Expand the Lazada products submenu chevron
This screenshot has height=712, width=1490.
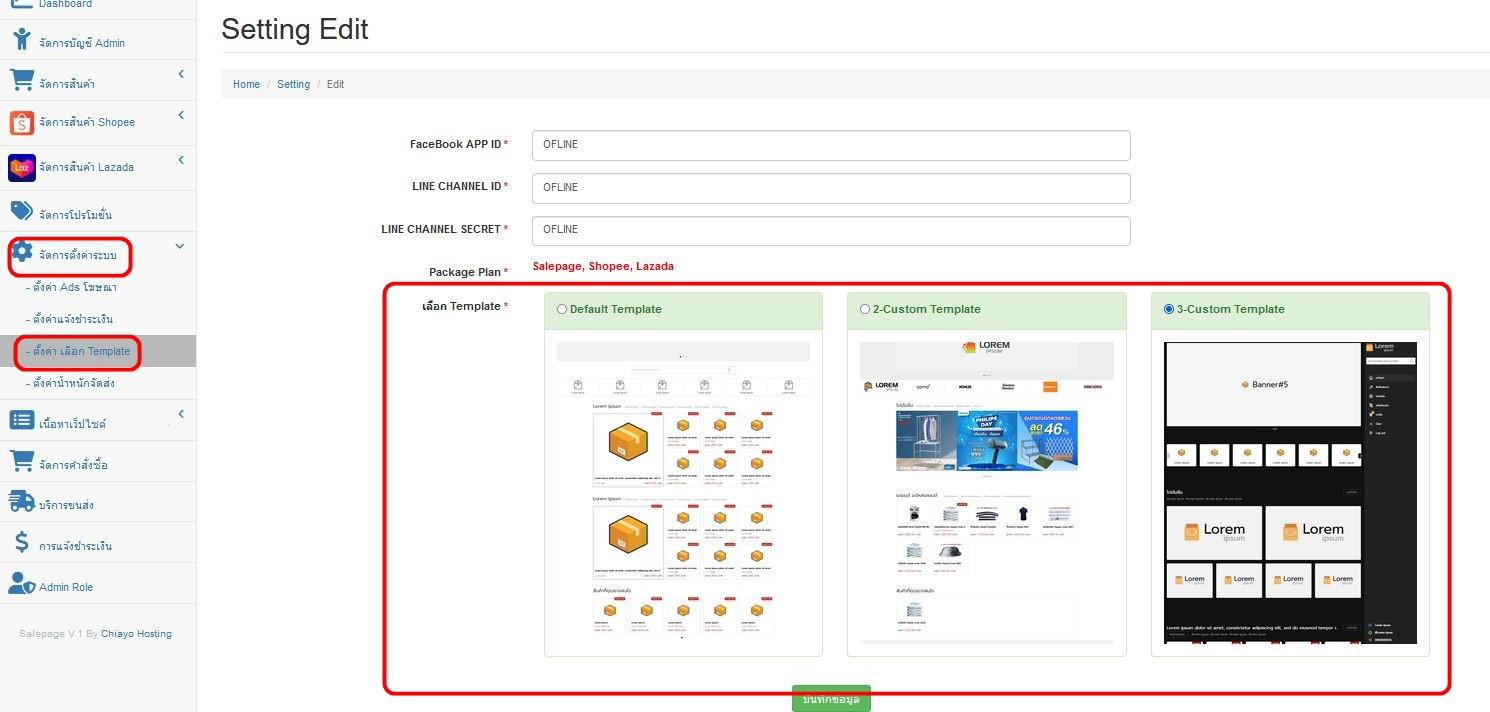[181, 160]
